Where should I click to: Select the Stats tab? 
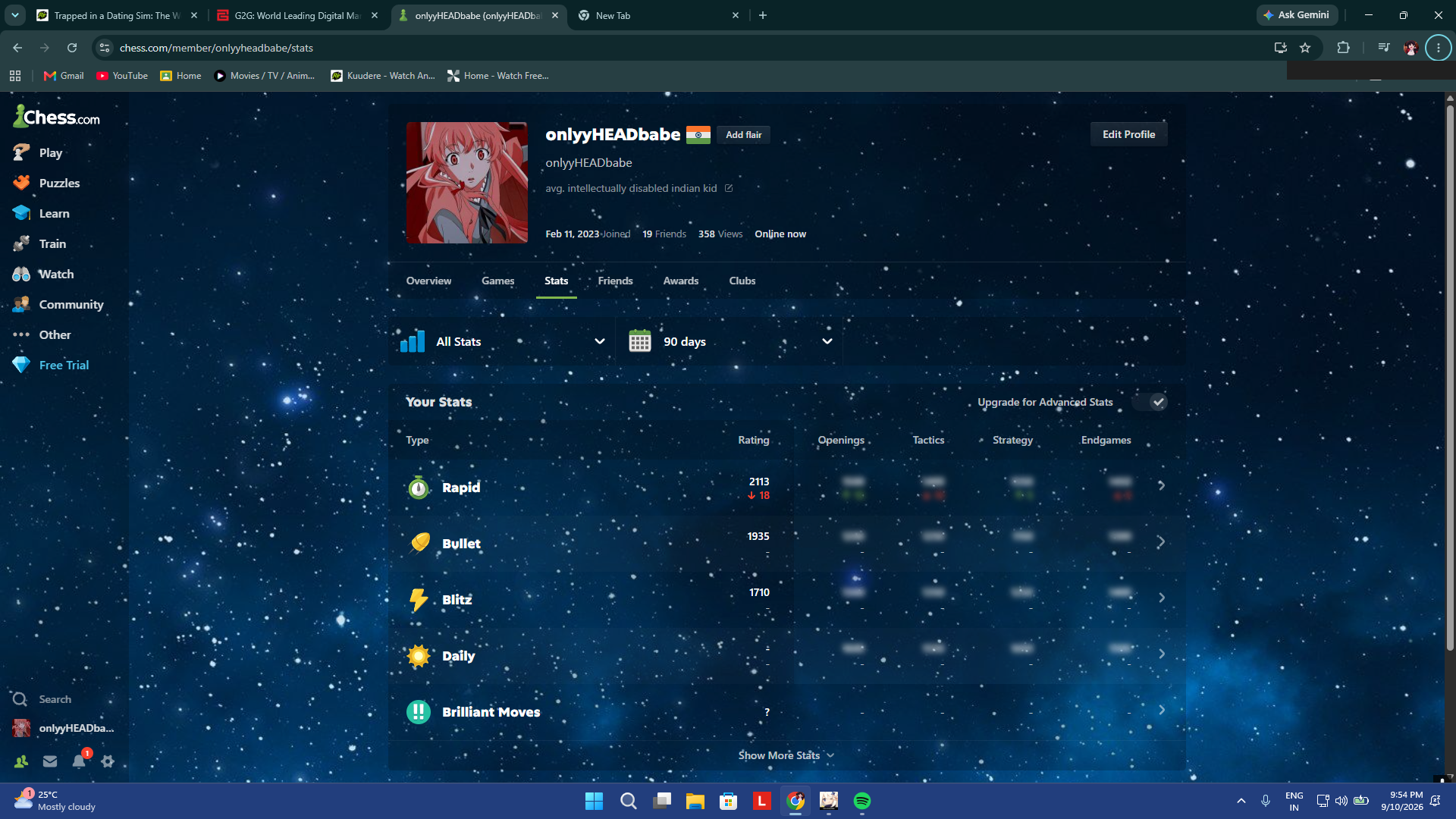point(556,281)
